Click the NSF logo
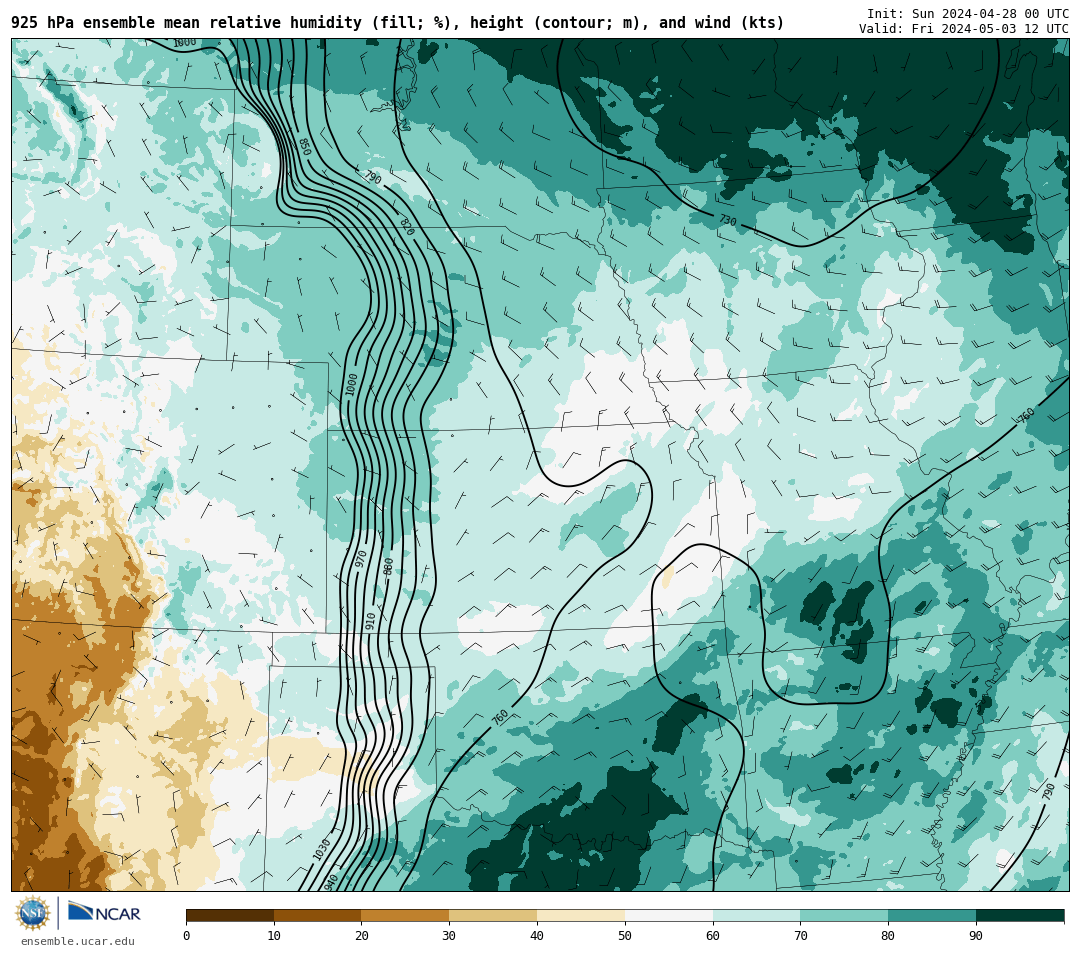Screen dimensions: 1080x954 (x=33, y=913)
